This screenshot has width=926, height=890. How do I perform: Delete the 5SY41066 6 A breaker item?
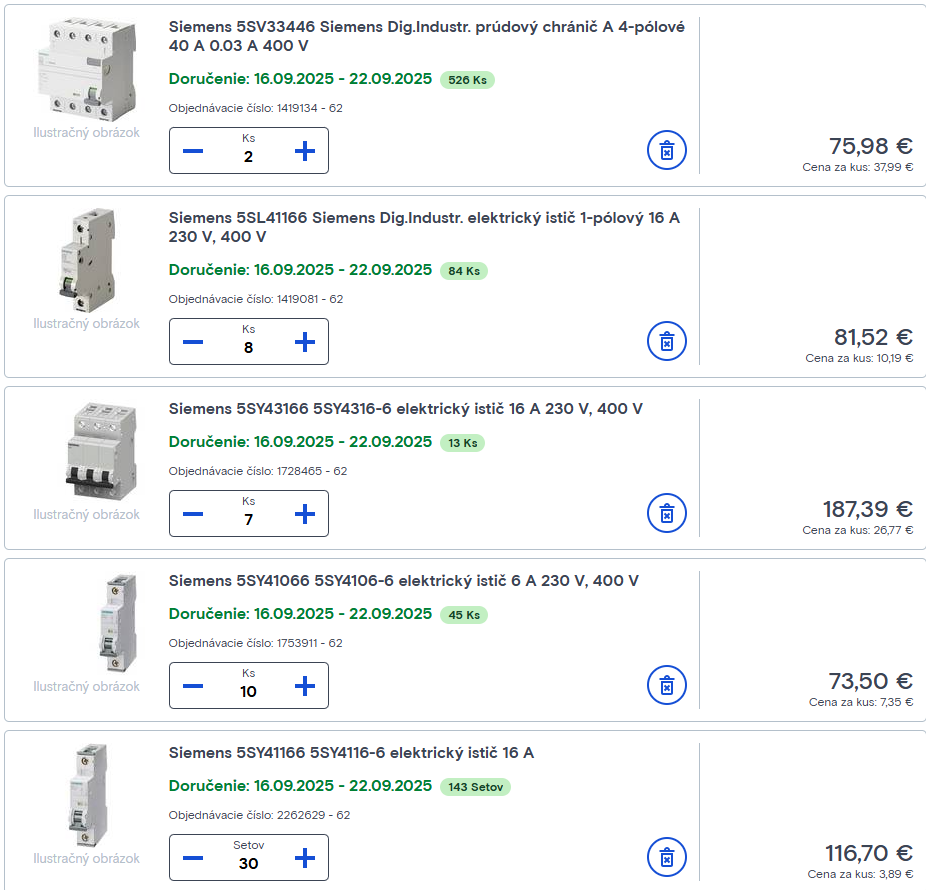[x=665, y=685]
